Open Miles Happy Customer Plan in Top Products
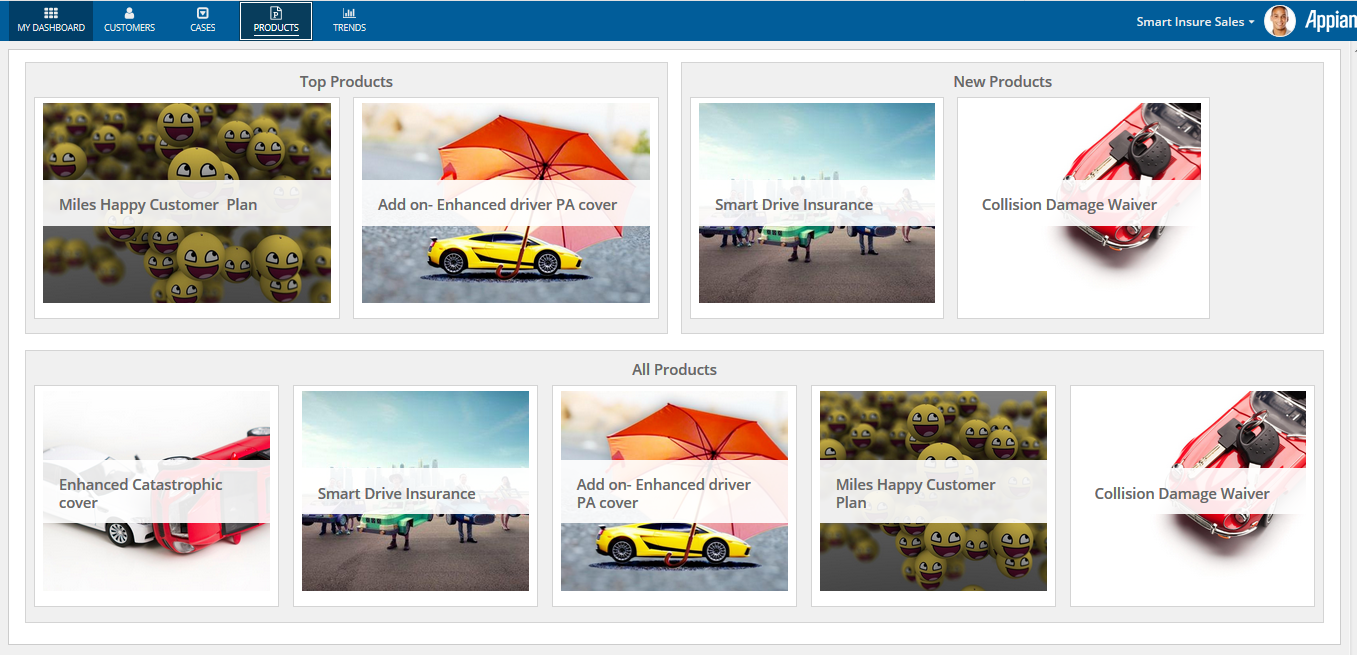This screenshot has width=1357, height=655. [x=187, y=208]
